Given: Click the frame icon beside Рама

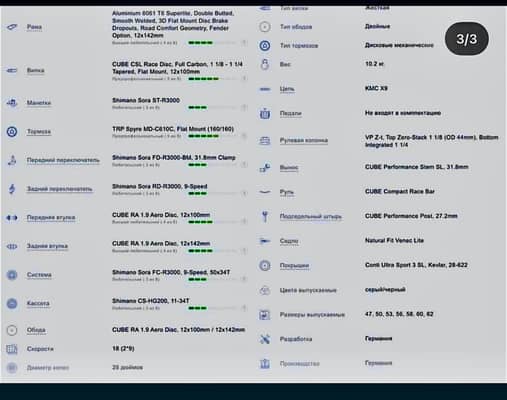Looking at the screenshot, I should coord(12,27).
